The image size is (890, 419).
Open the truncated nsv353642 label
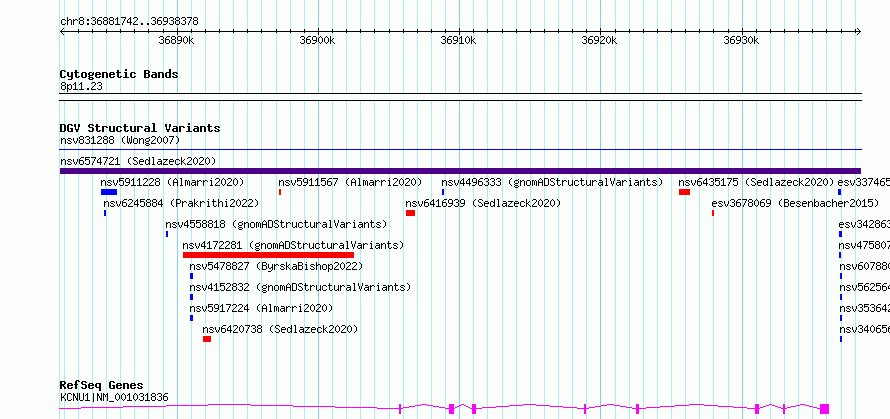click(x=864, y=308)
